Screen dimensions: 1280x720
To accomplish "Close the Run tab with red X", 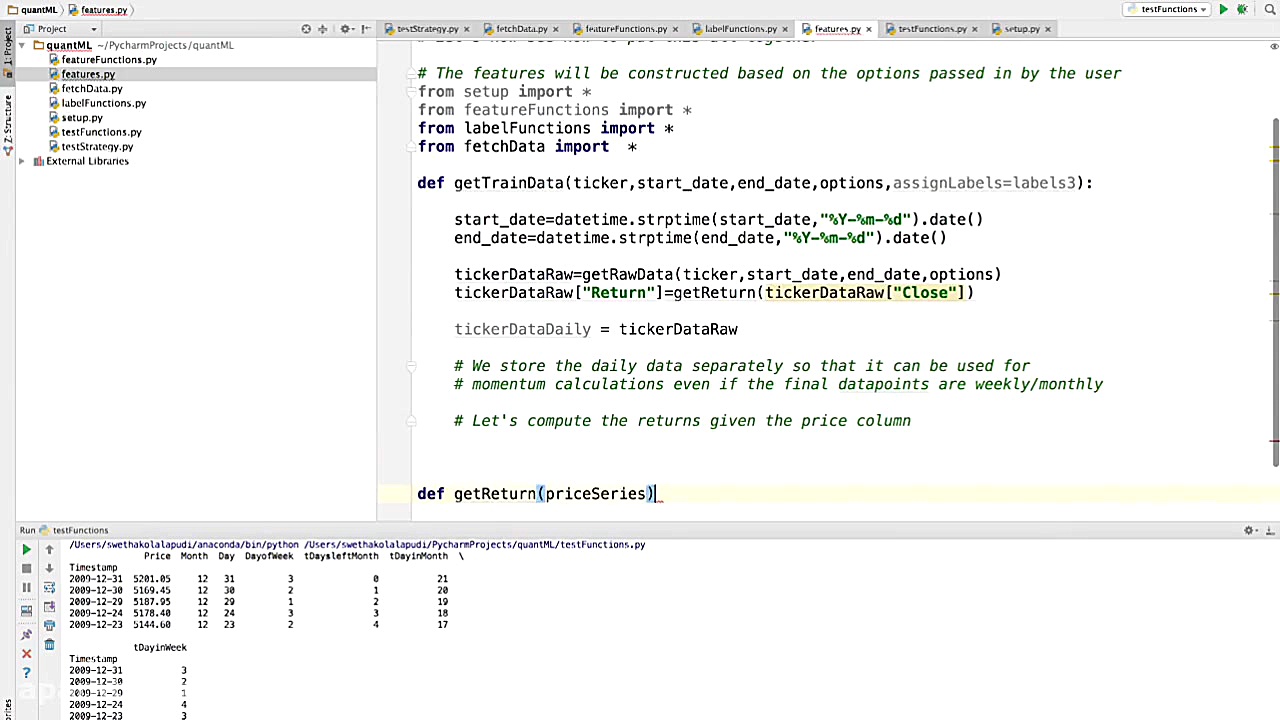I will click(x=26, y=654).
